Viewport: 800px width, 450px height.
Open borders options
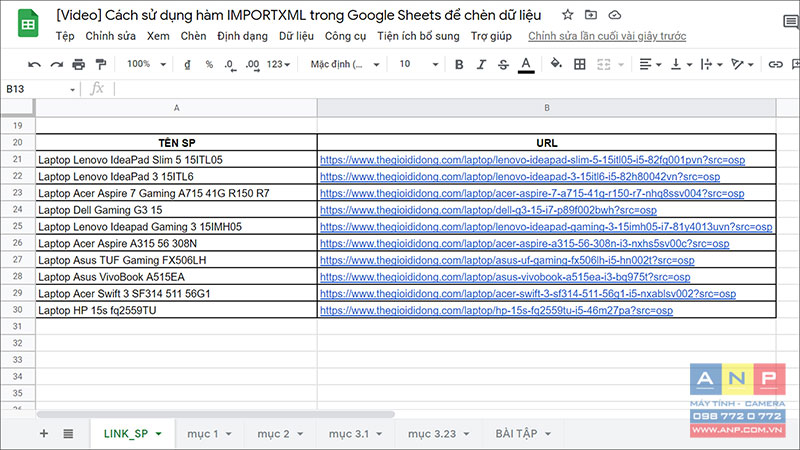click(x=580, y=64)
